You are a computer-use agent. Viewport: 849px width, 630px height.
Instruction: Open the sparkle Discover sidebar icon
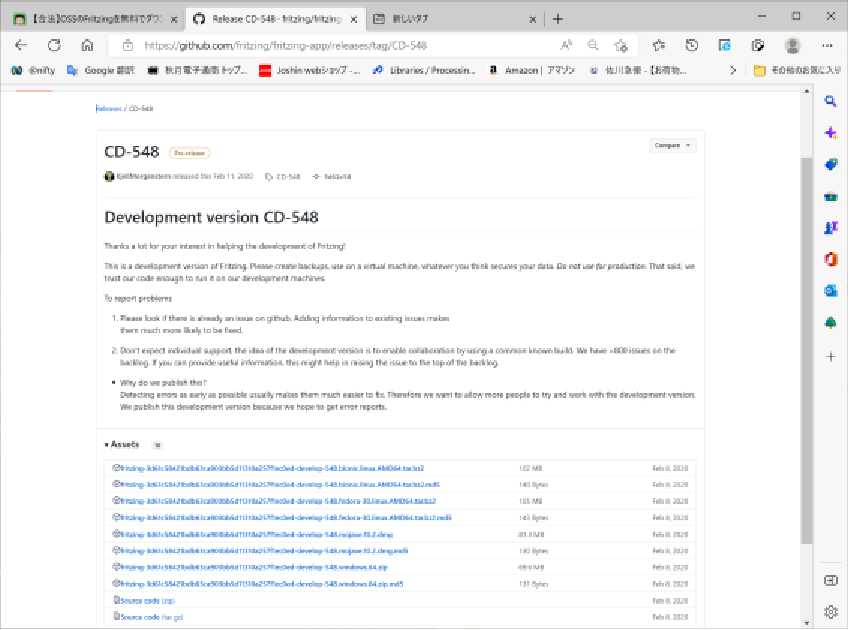click(x=831, y=133)
